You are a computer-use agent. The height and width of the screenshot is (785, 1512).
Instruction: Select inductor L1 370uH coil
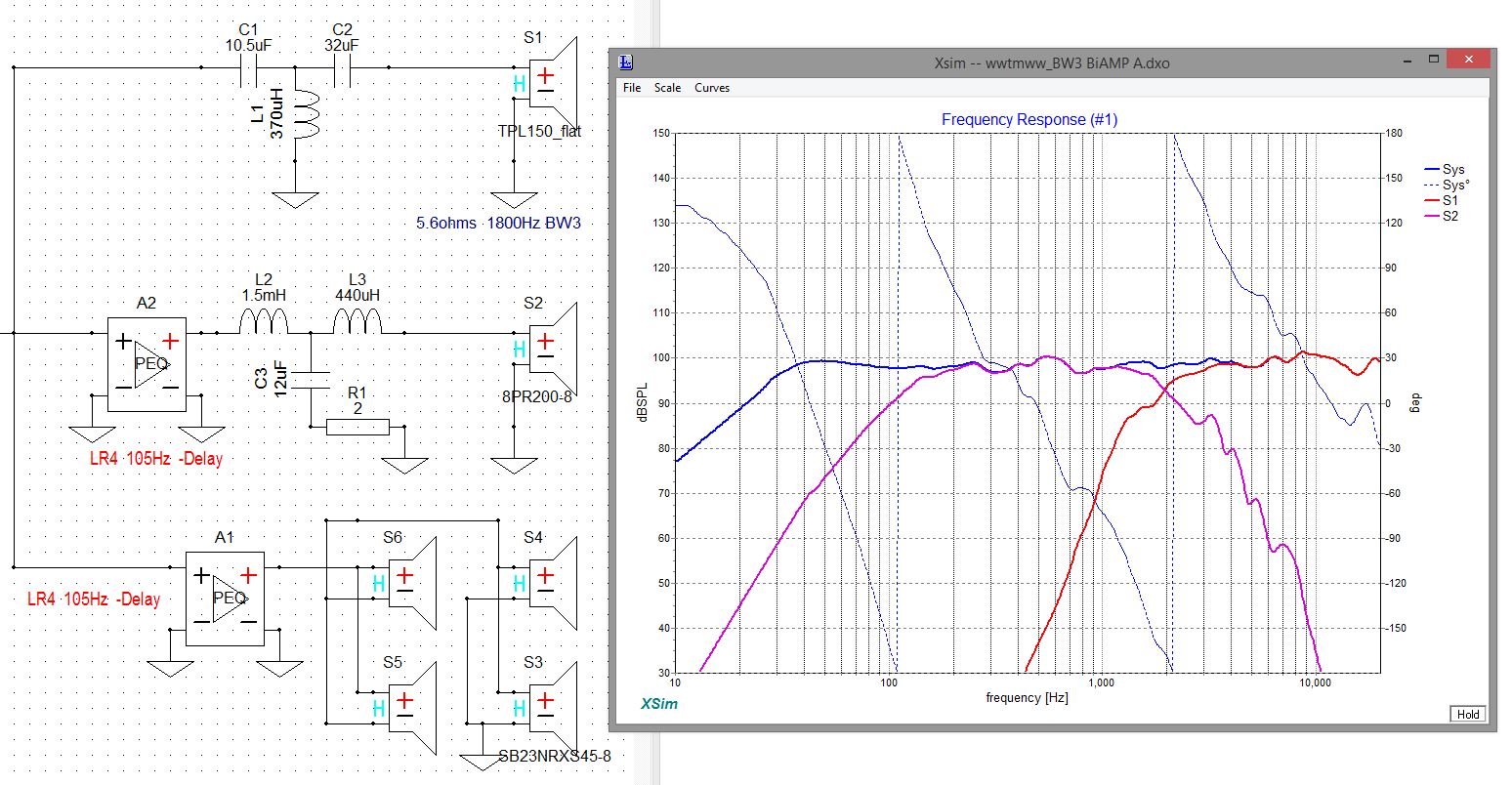click(x=308, y=115)
